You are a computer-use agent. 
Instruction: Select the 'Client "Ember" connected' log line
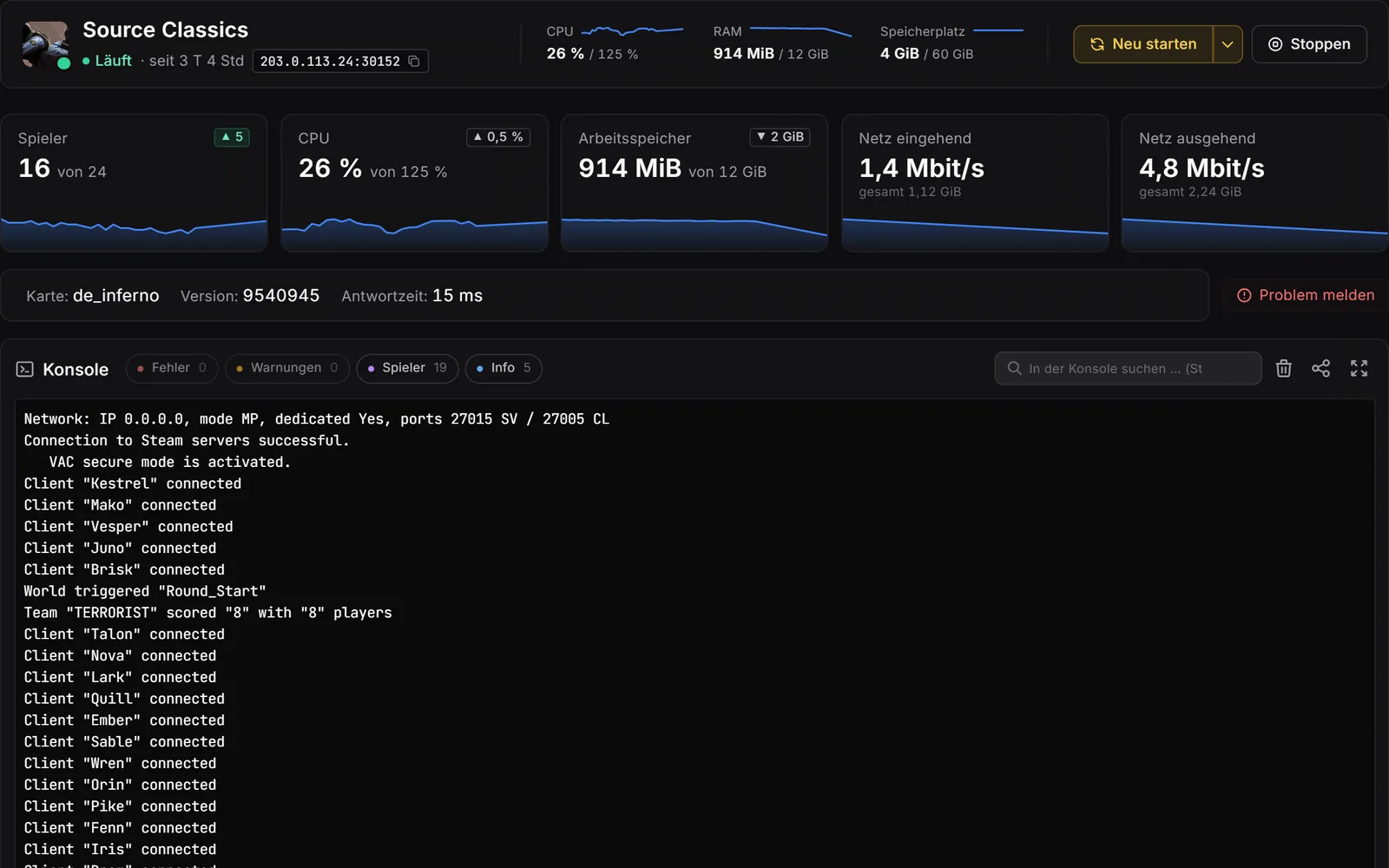click(x=124, y=720)
